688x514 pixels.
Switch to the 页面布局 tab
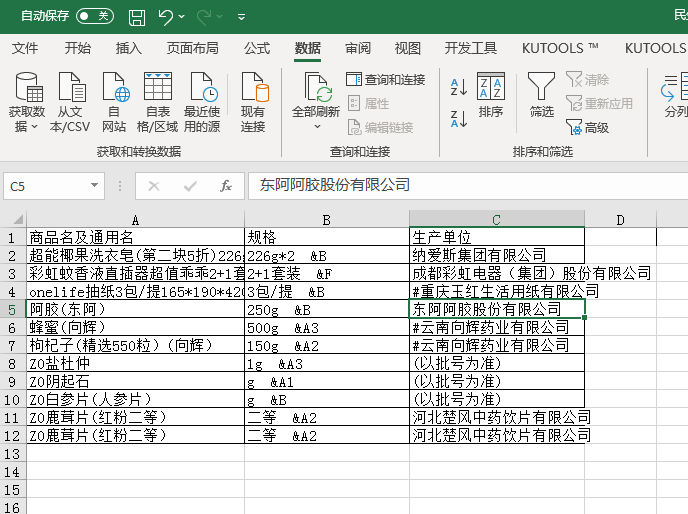[x=193, y=48]
